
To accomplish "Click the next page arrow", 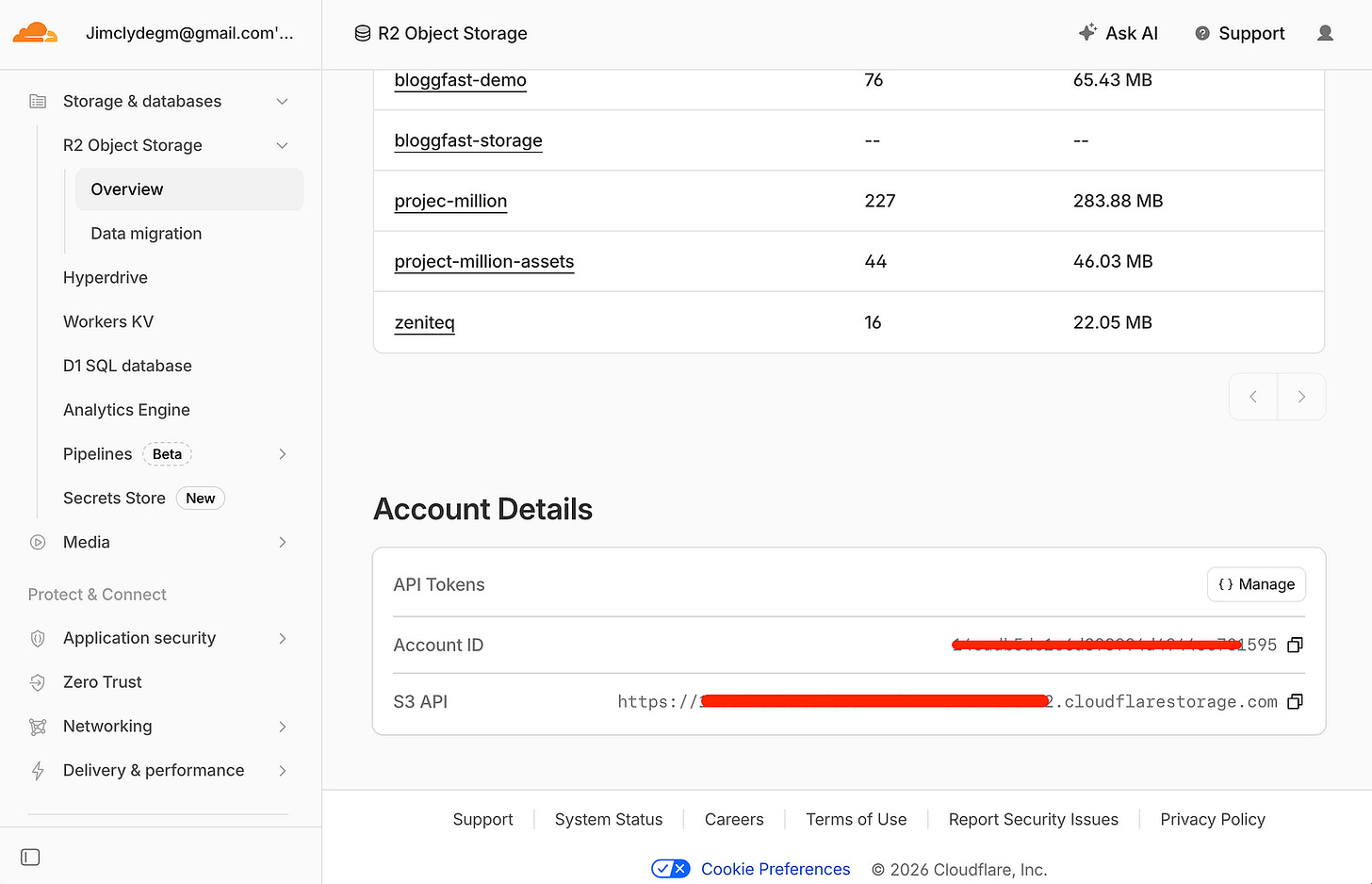I will pos(1301,397).
